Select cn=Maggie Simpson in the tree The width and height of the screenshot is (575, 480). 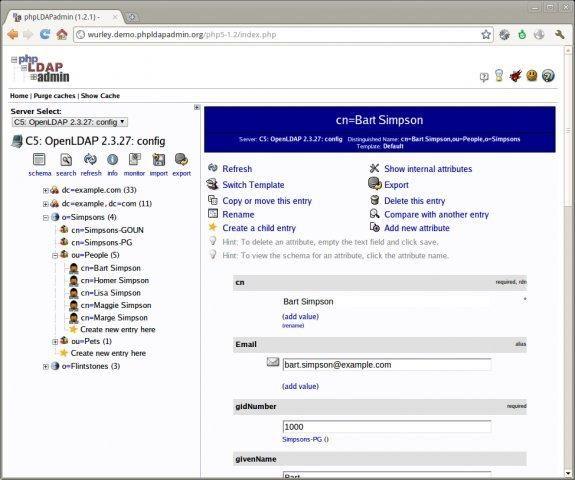pos(116,305)
